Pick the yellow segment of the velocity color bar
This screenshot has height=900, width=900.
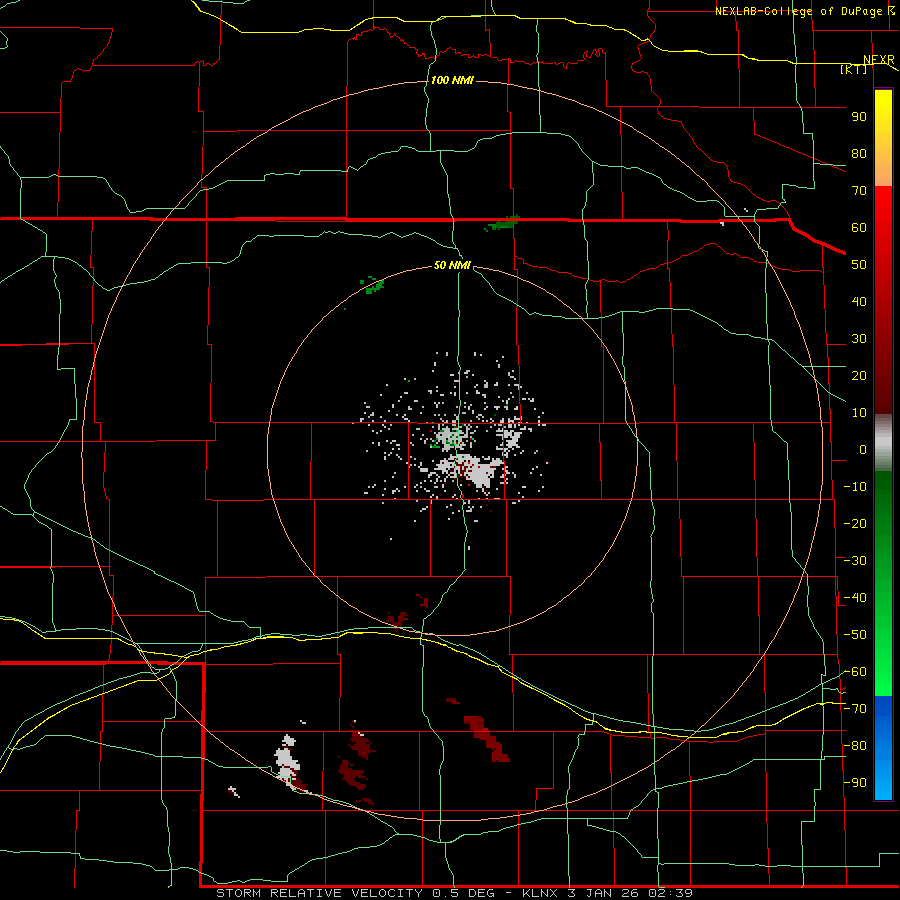point(883,138)
